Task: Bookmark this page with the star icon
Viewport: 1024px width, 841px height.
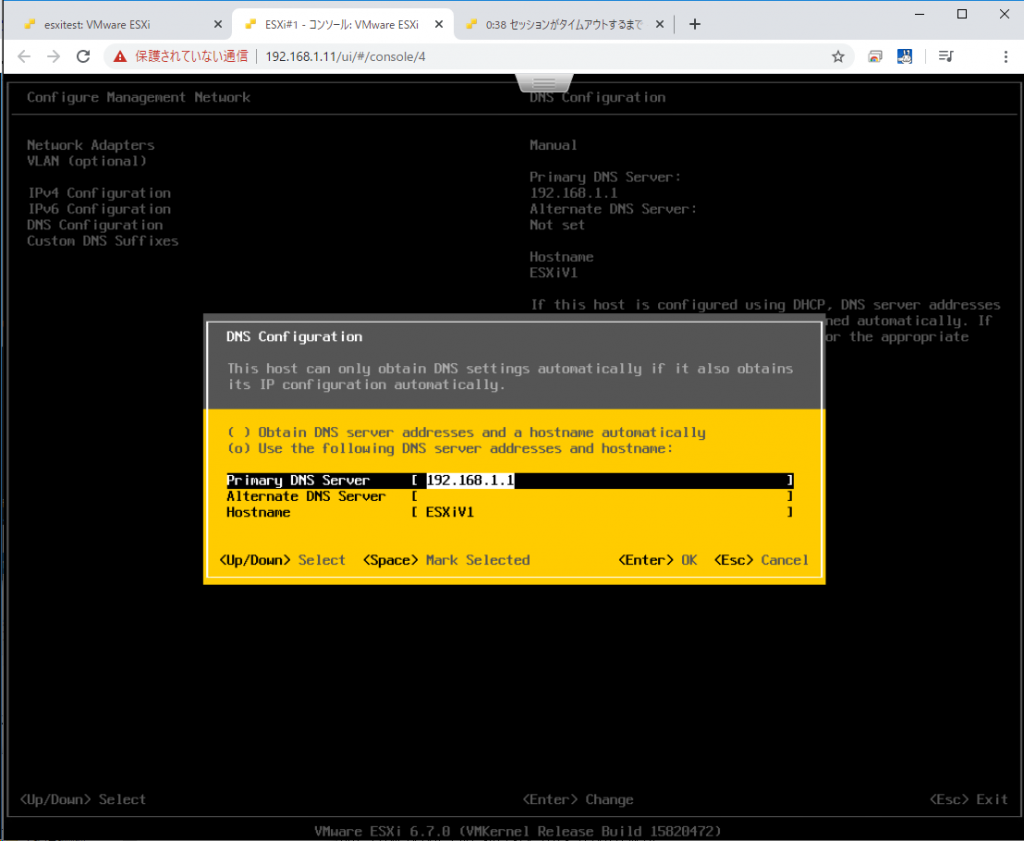Action: tap(838, 57)
